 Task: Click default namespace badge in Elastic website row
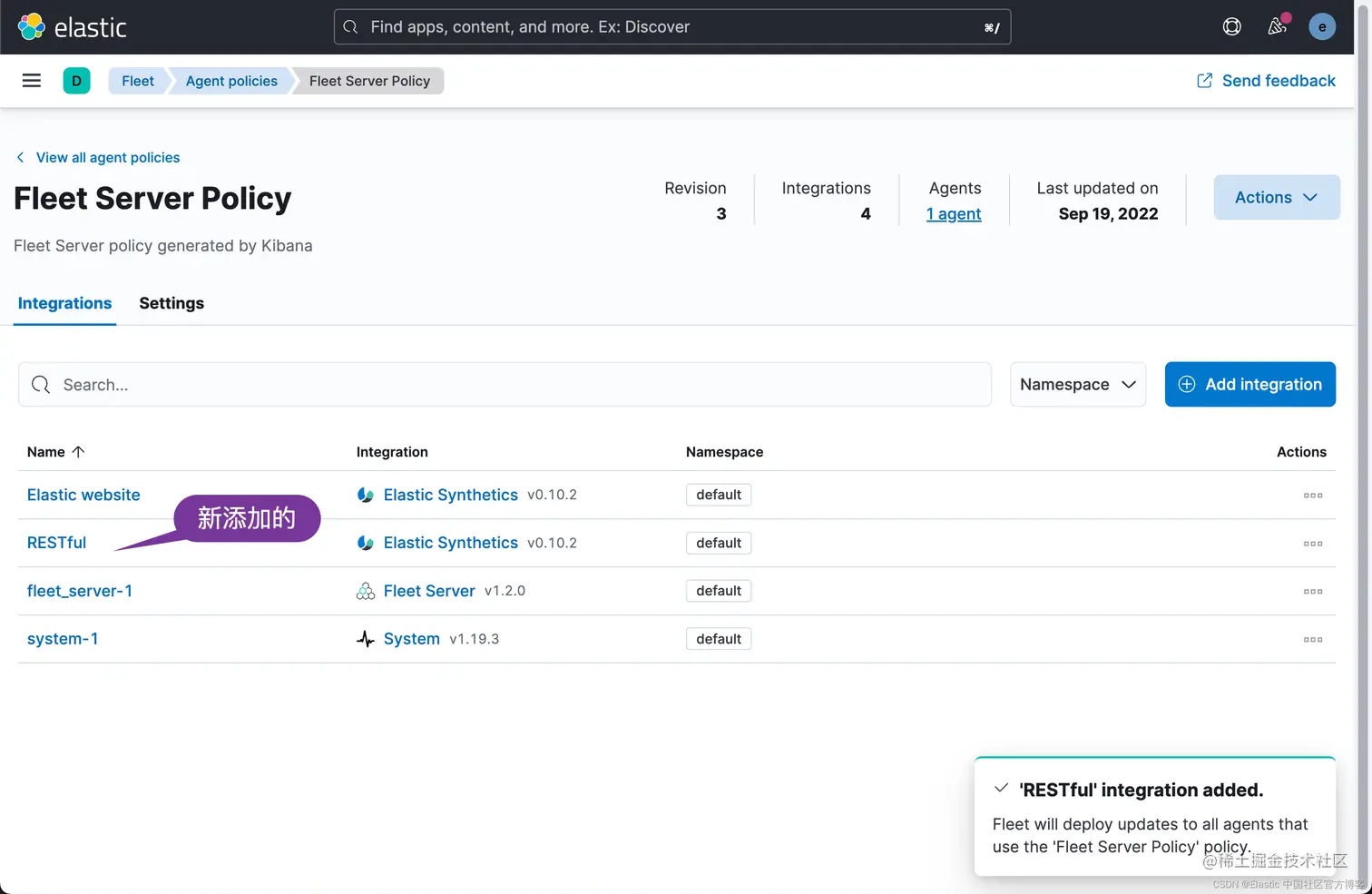719,495
